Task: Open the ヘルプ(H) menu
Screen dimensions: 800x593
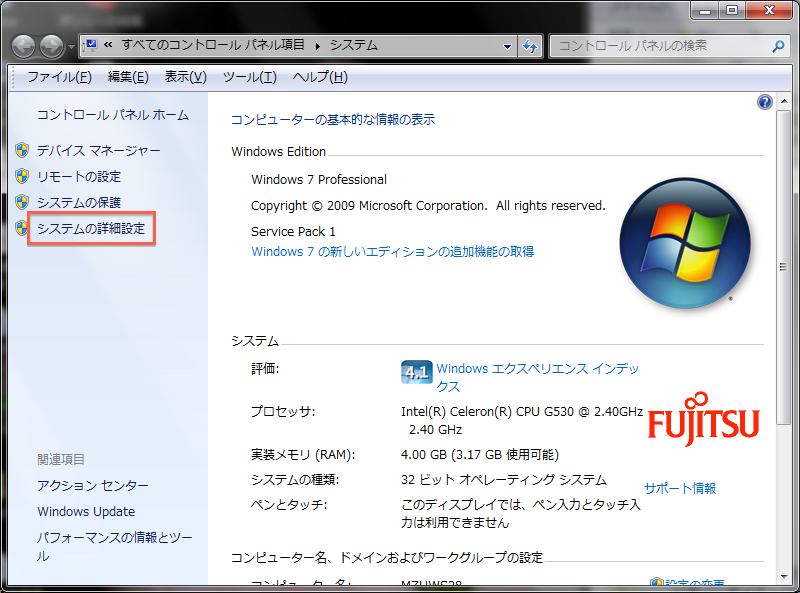Action: click(320, 77)
